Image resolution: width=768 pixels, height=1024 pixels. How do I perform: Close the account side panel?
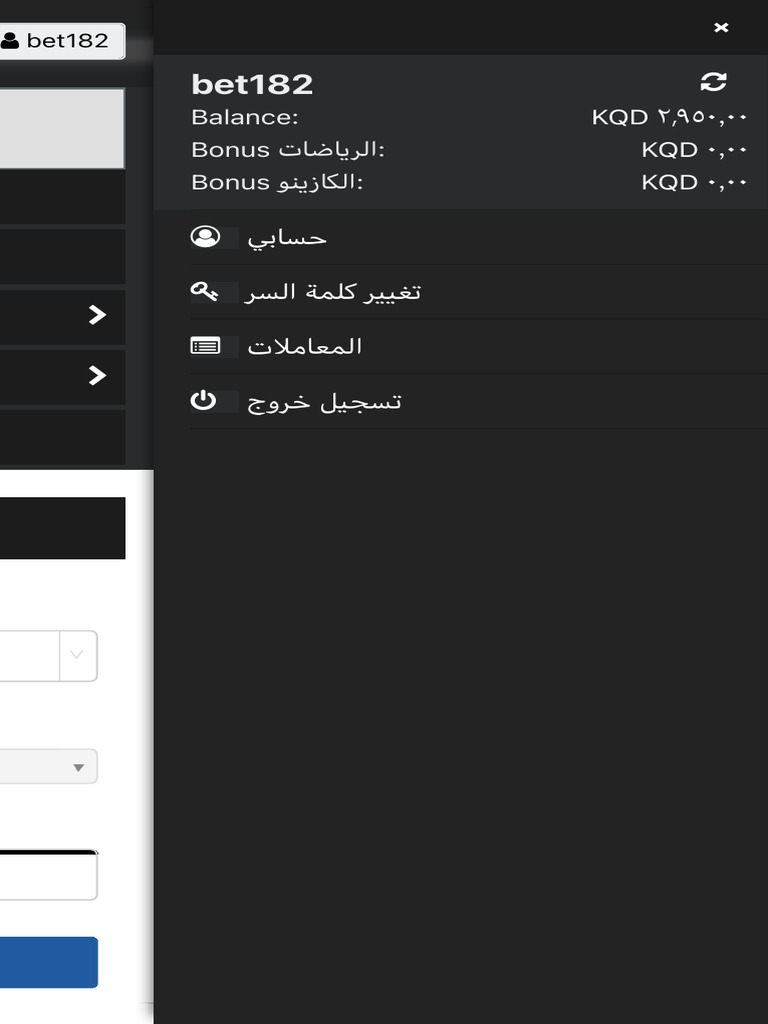tap(721, 28)
